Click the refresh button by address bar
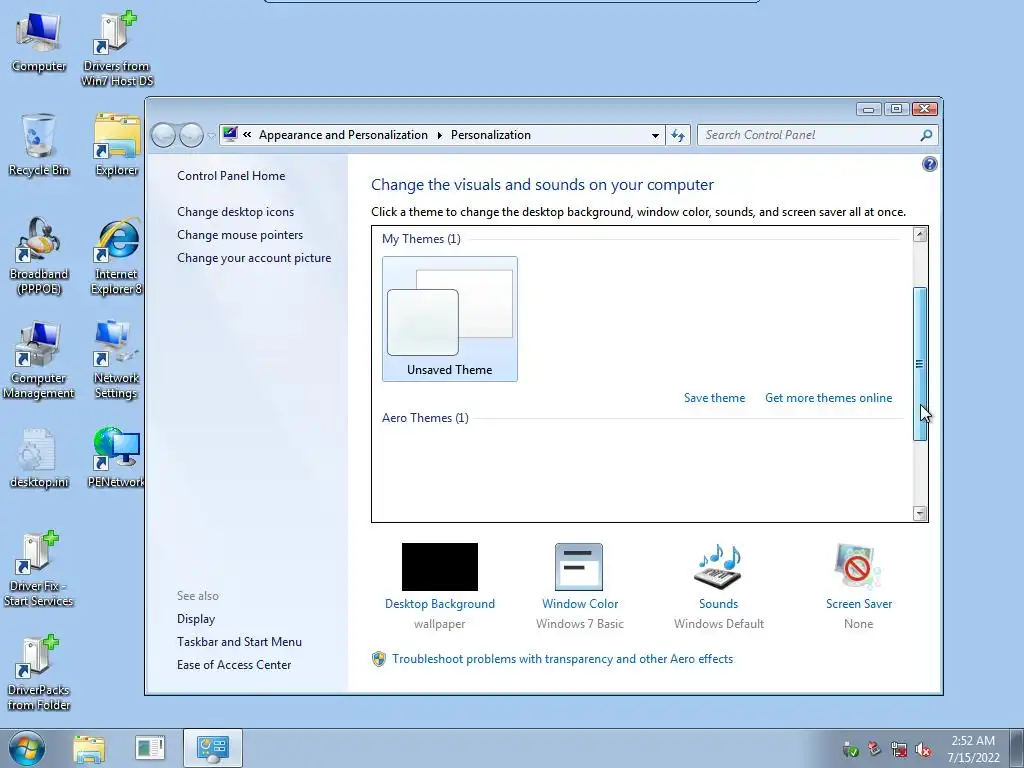The width and height of the screenshot is (1024, 768). (678, 135)
